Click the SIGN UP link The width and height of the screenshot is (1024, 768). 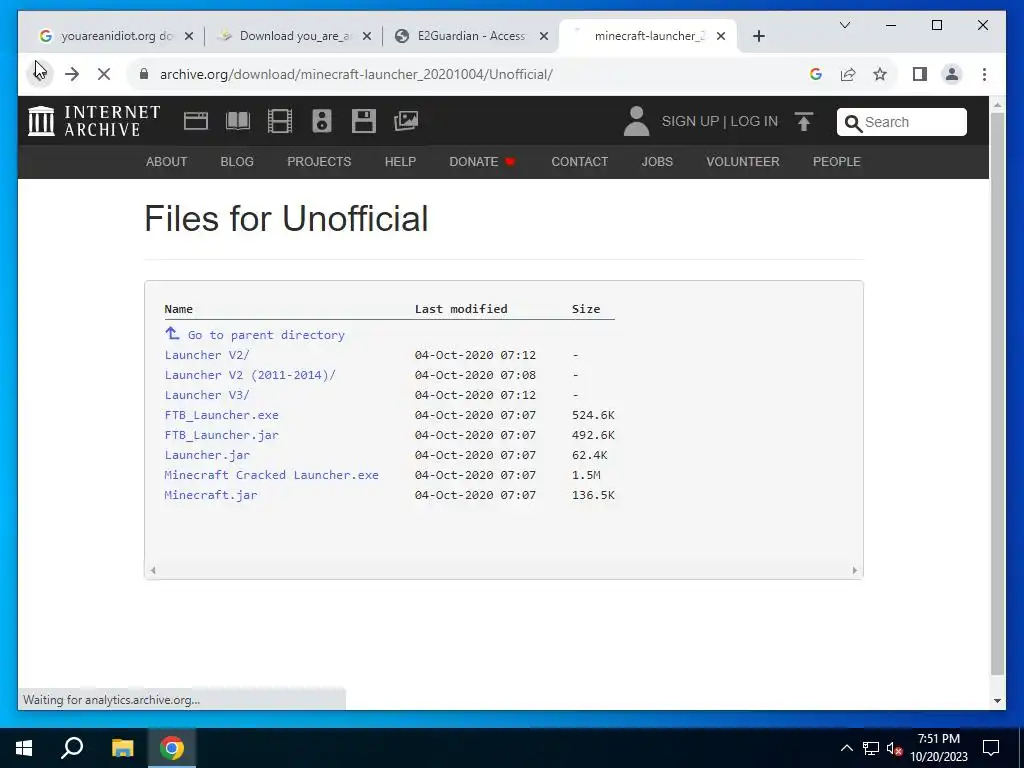click(x=690, y=121)
